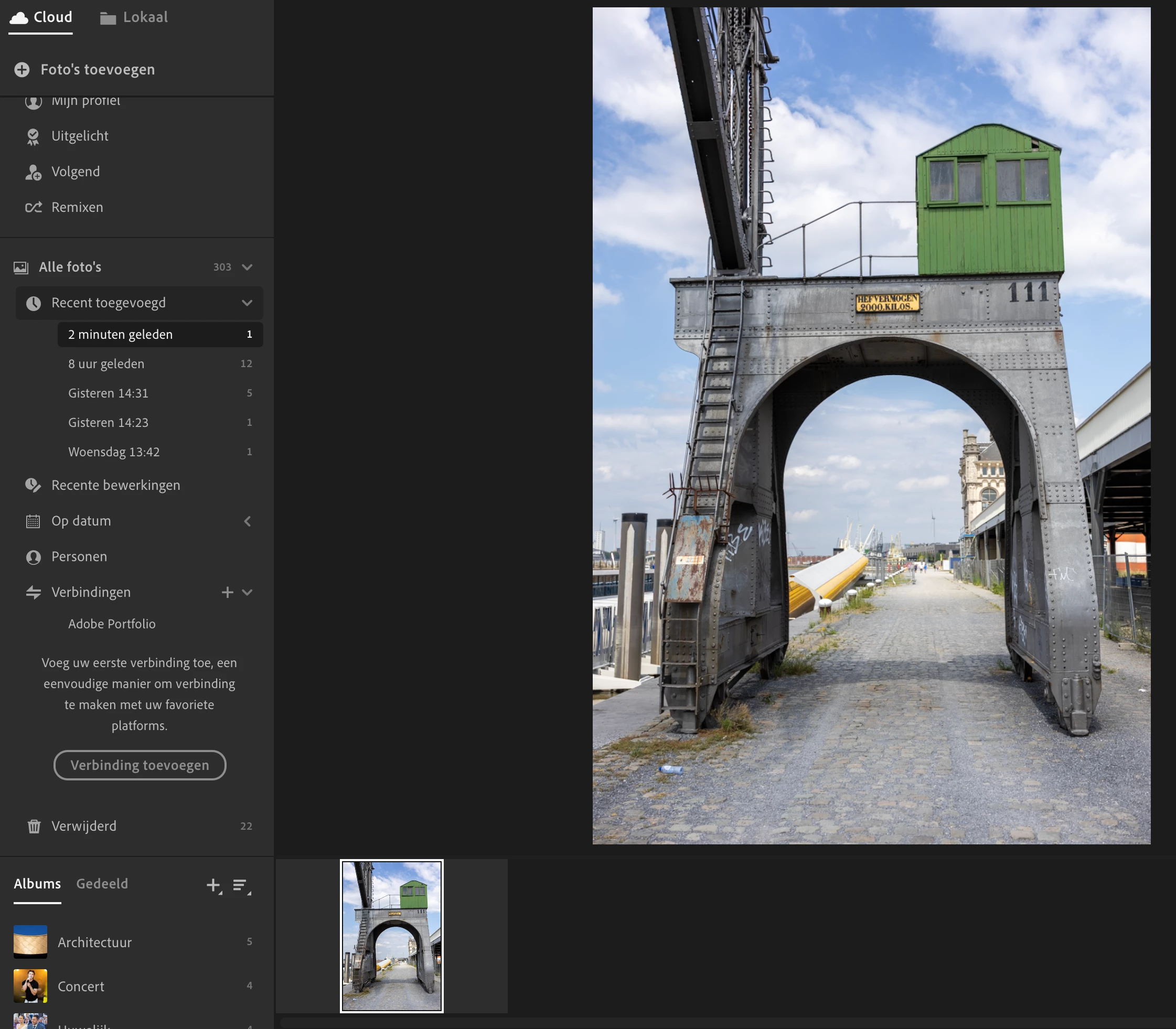
Task: Click the plus icon next to Foto's toevoegen
Action: 22,69
